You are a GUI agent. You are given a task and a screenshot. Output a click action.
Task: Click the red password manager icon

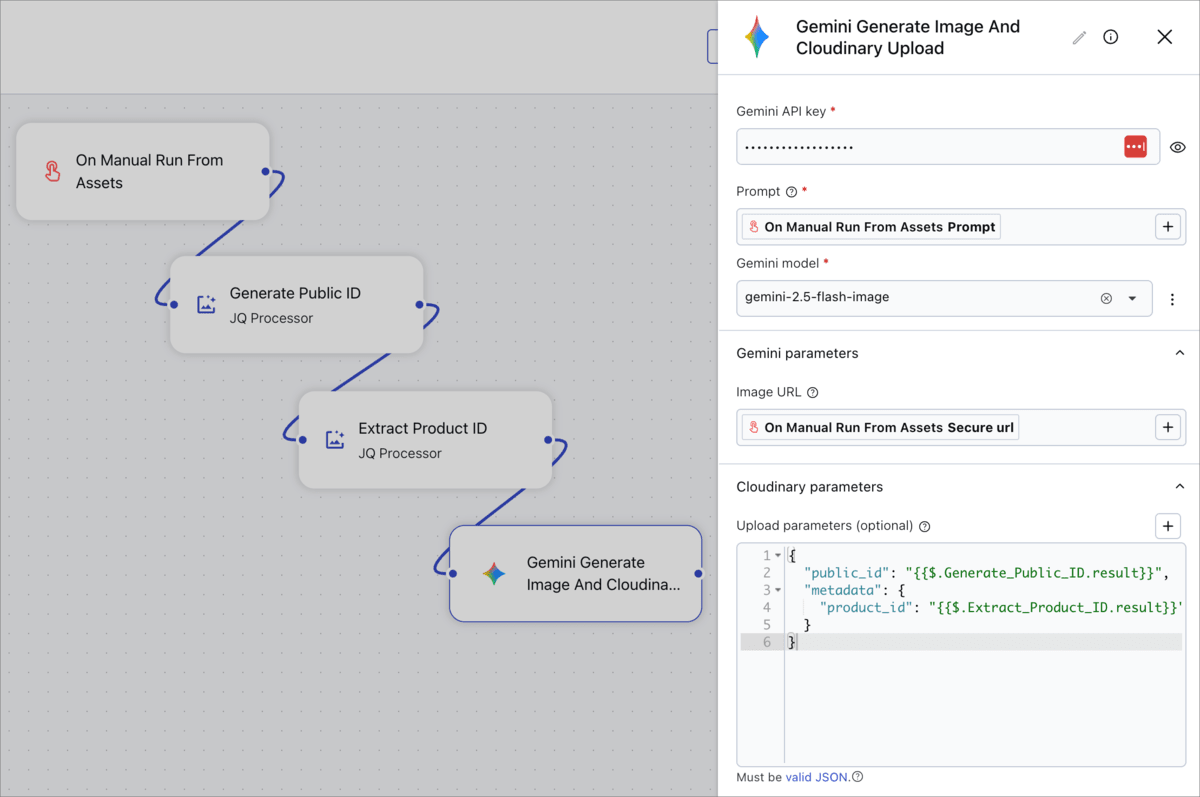point(1135,147)
